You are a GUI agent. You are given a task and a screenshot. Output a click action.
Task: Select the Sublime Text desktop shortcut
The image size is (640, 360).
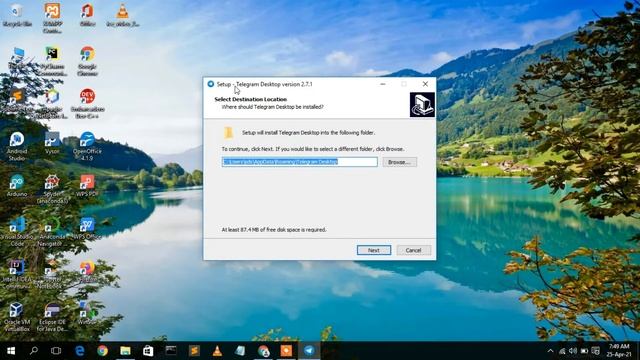[x=17, y=101]
